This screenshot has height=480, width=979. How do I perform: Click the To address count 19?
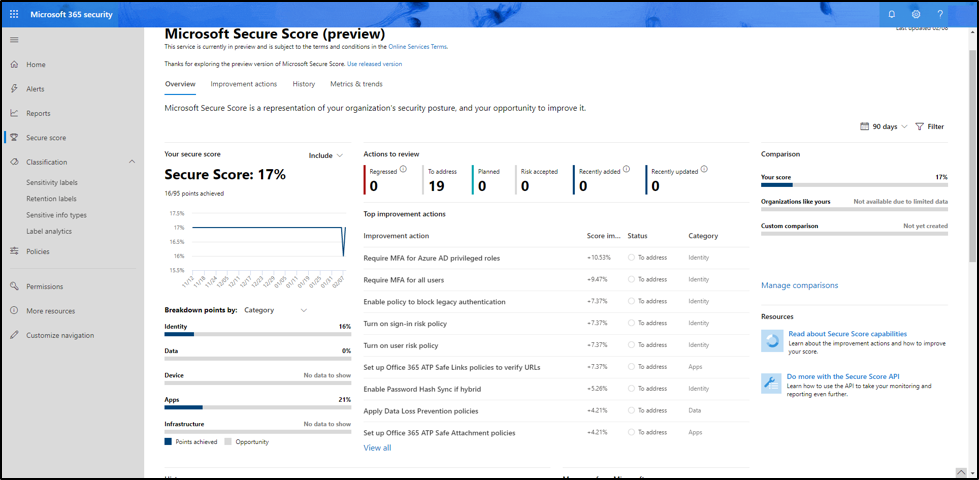(x=434, y=185)
